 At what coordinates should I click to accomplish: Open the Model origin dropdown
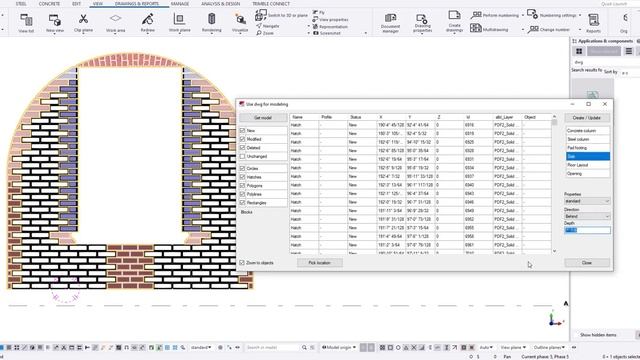[339, 347]
